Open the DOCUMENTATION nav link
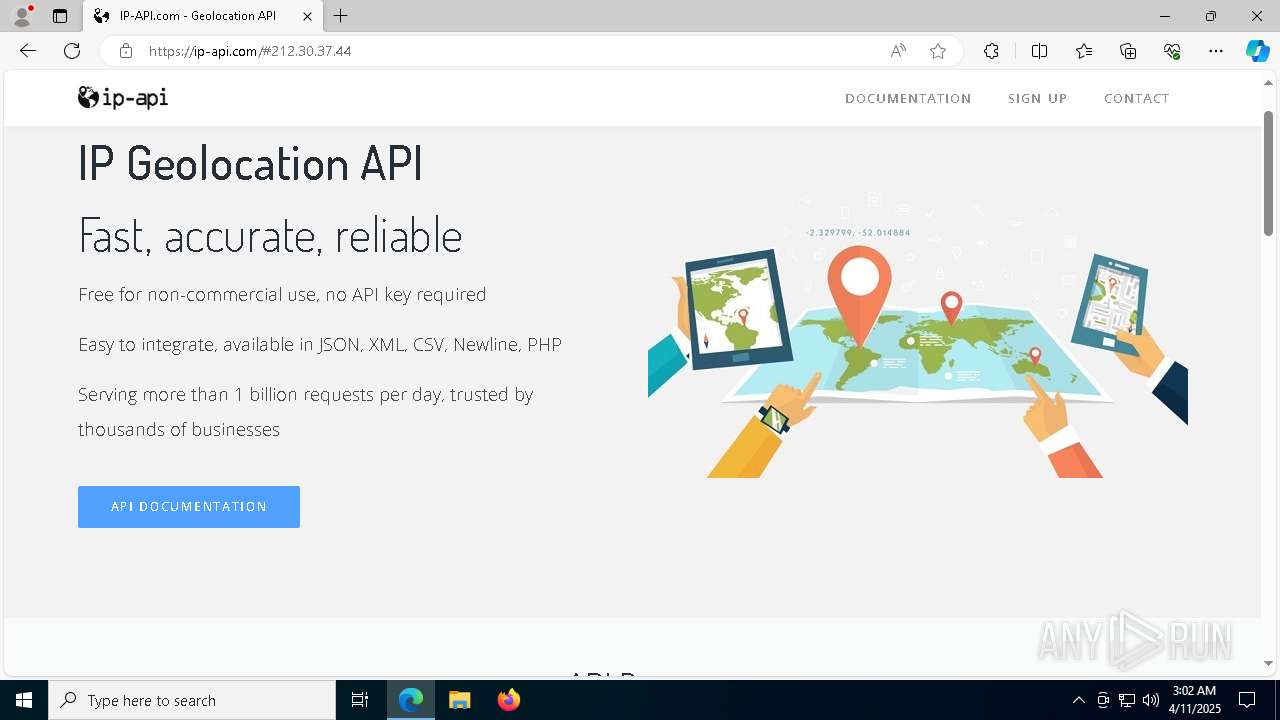 point(908,98)
